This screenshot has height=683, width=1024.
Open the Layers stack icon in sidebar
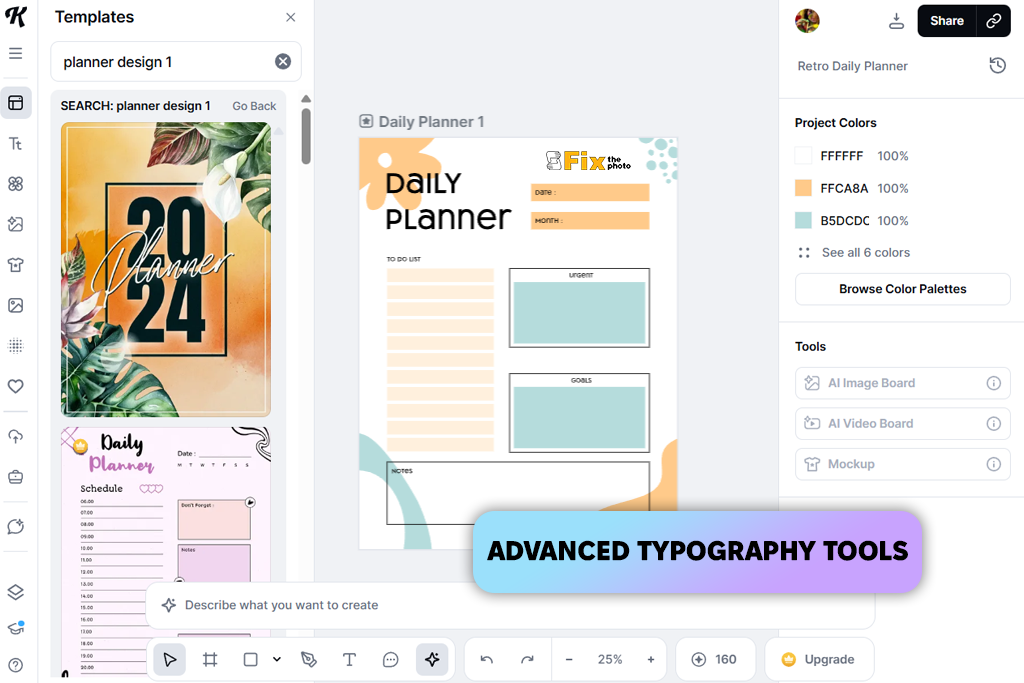[x=16, y=592]
